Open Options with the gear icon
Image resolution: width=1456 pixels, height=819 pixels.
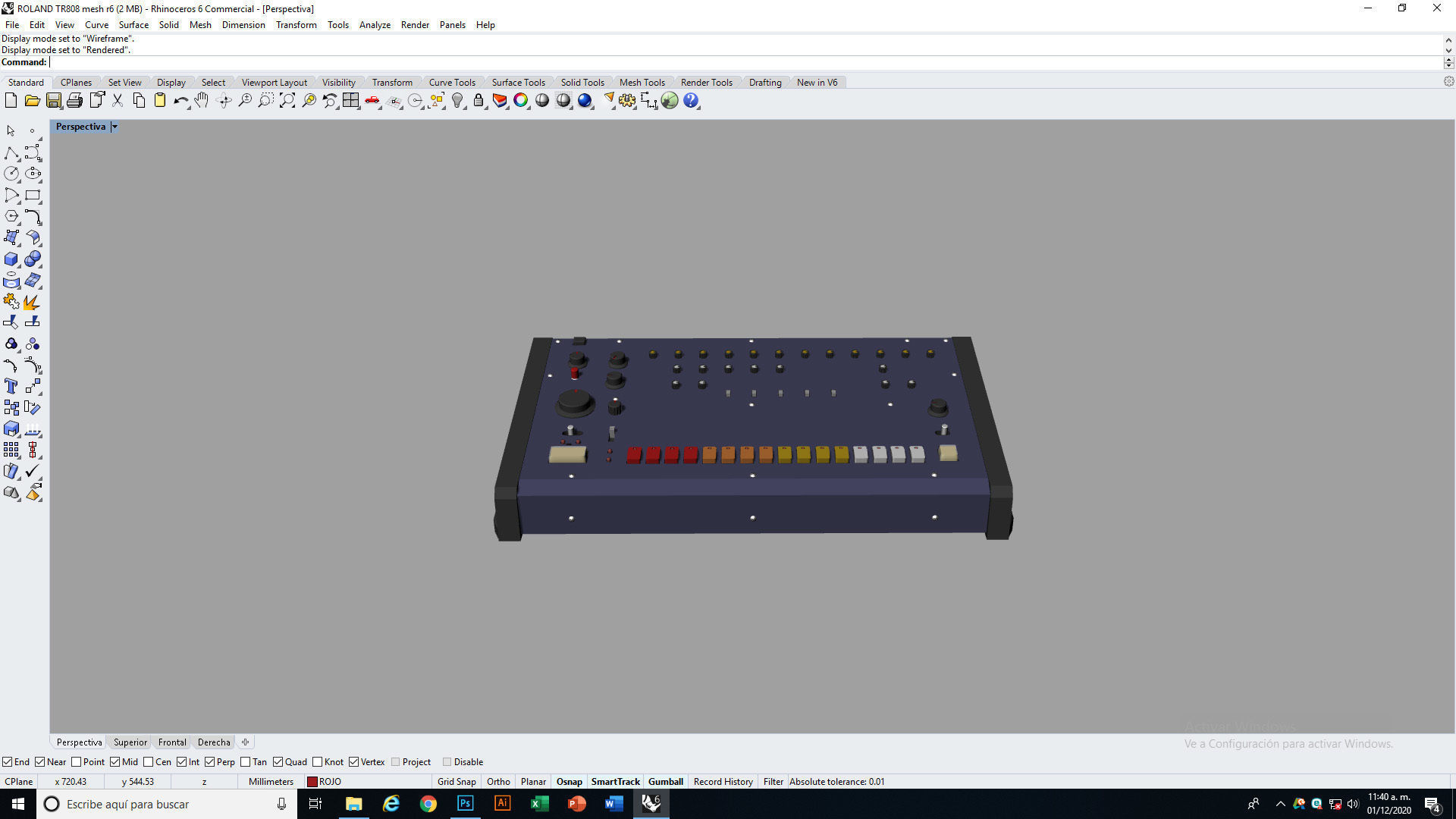click(x=627, y=101)
